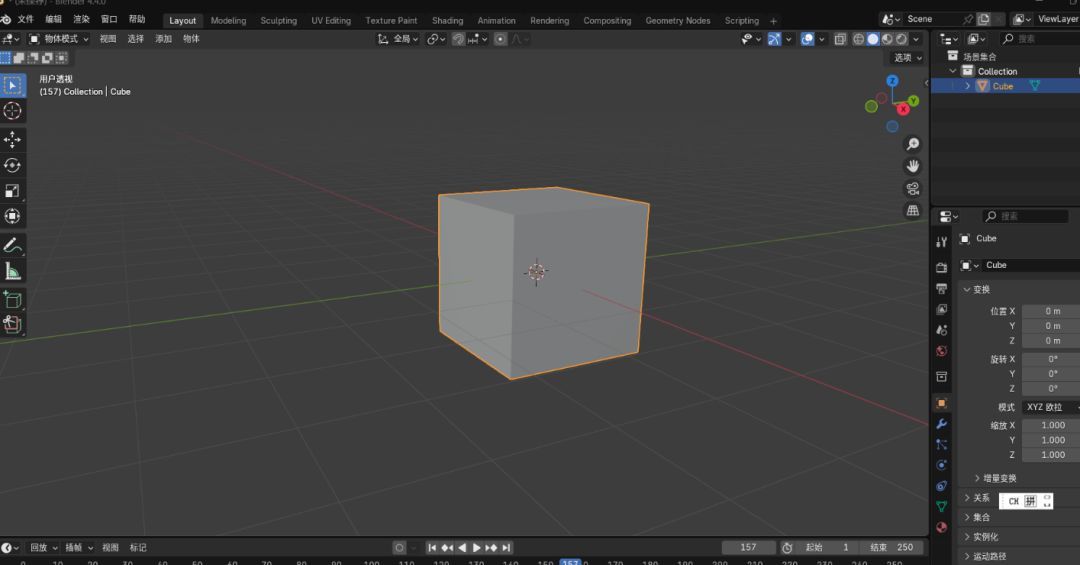Switch to the Sculpting workspace tab
The height and width of the screenshot is (565, 1080).
278,20
